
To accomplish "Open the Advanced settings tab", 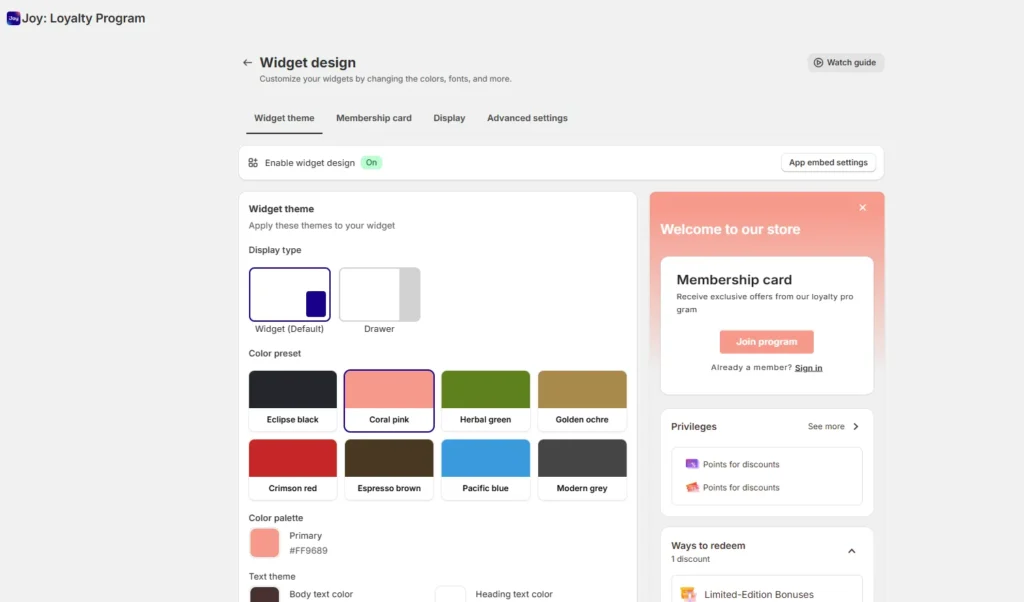I will (x=527, y=118).
